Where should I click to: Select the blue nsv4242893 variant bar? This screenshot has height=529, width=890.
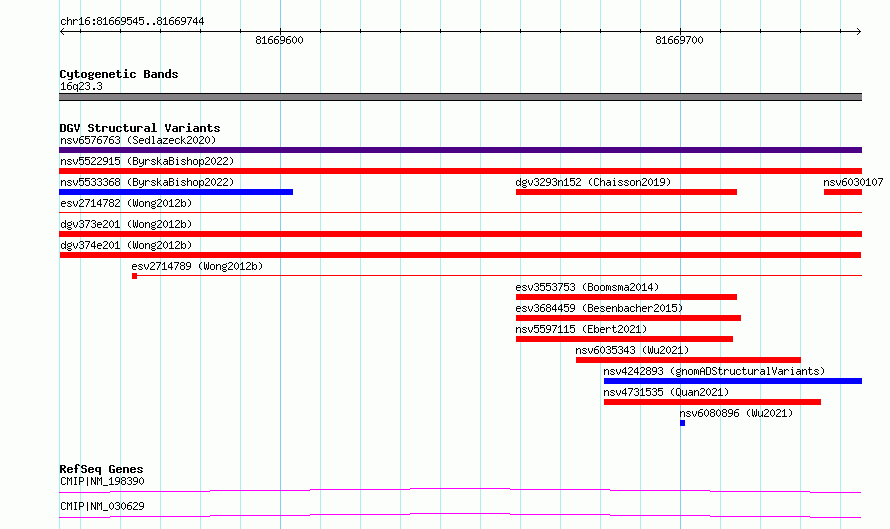point(733,381)
